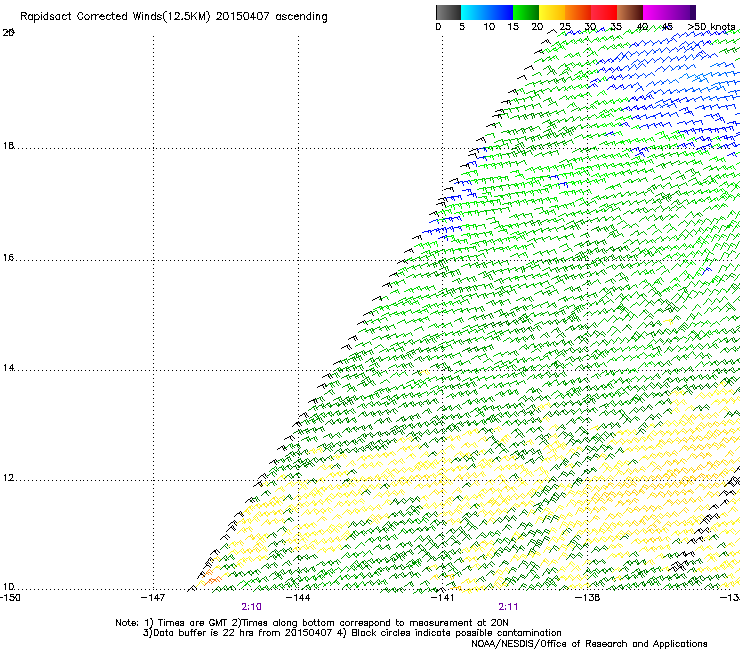The image size is (740, 650).
Task: Click the longitude axis label '-150'
Action: [x=10, y=598]
